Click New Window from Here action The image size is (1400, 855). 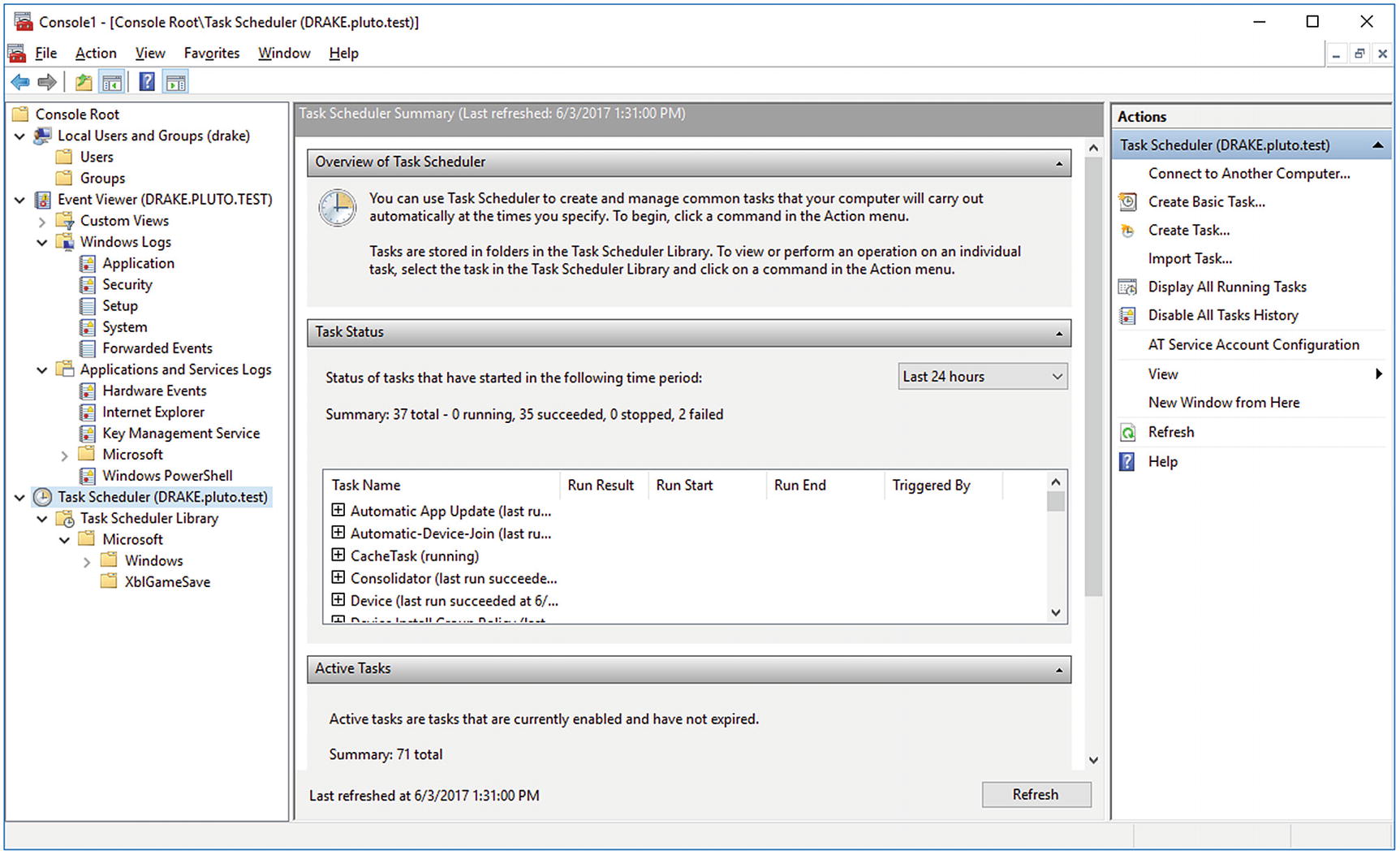click(x=1224, y=402)
